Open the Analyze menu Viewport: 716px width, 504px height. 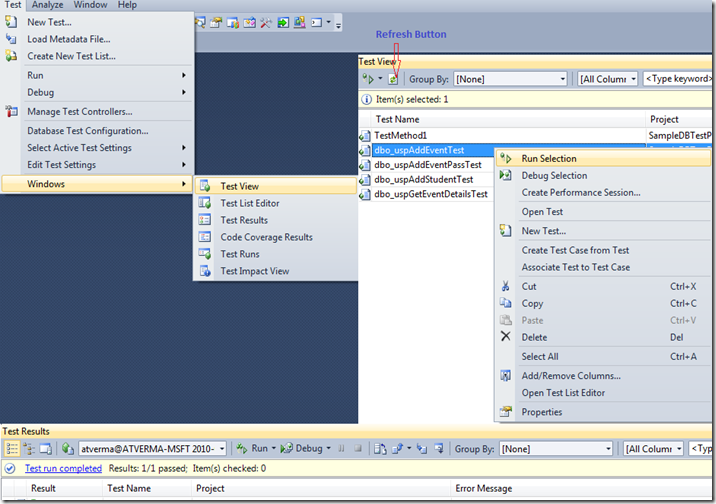tap(47, 5)
